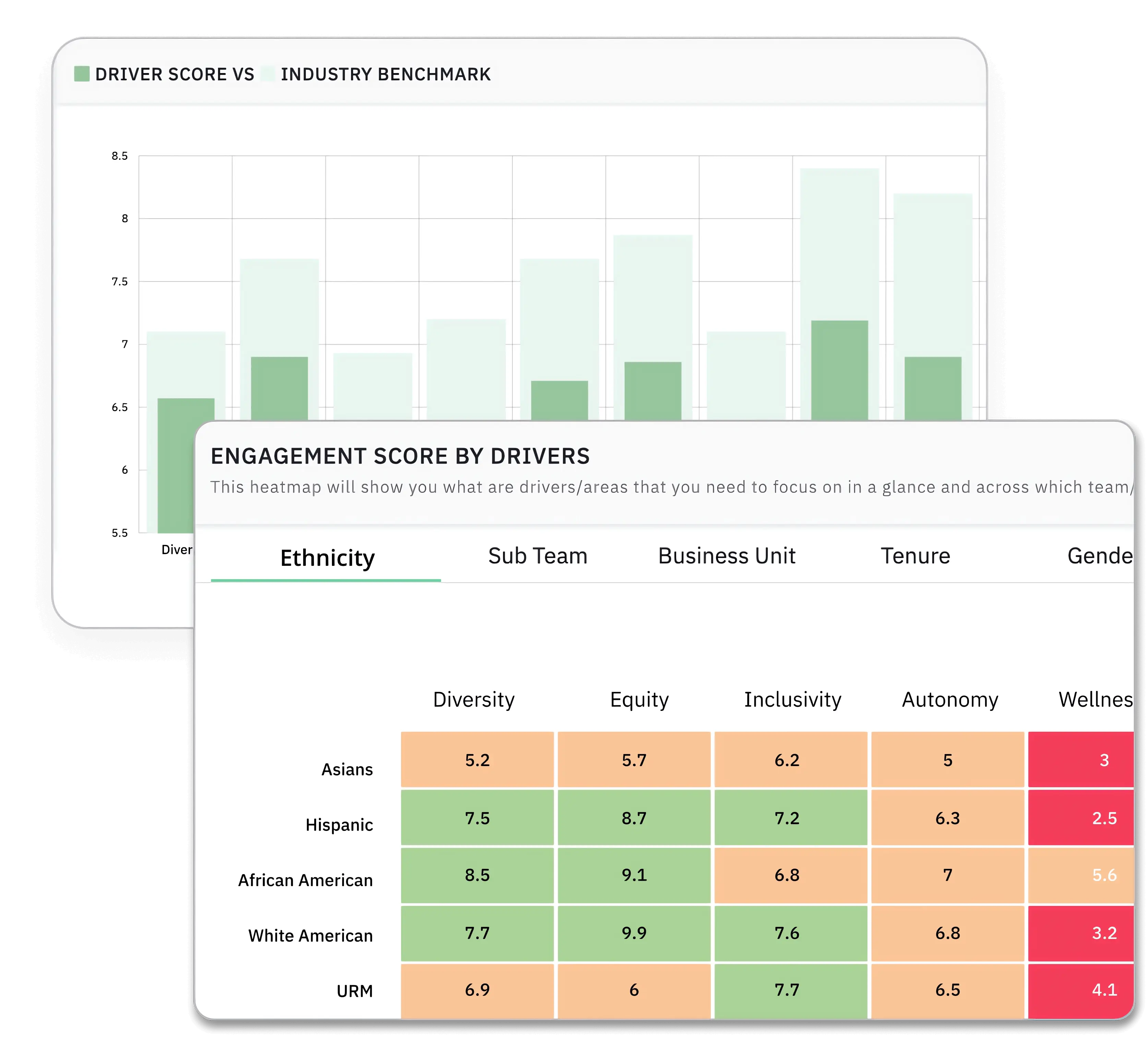Screen dimensions: 1148x1037
Task: Click the Inclusivity column header
Action: pyautogui.click(x=793, y=699)
